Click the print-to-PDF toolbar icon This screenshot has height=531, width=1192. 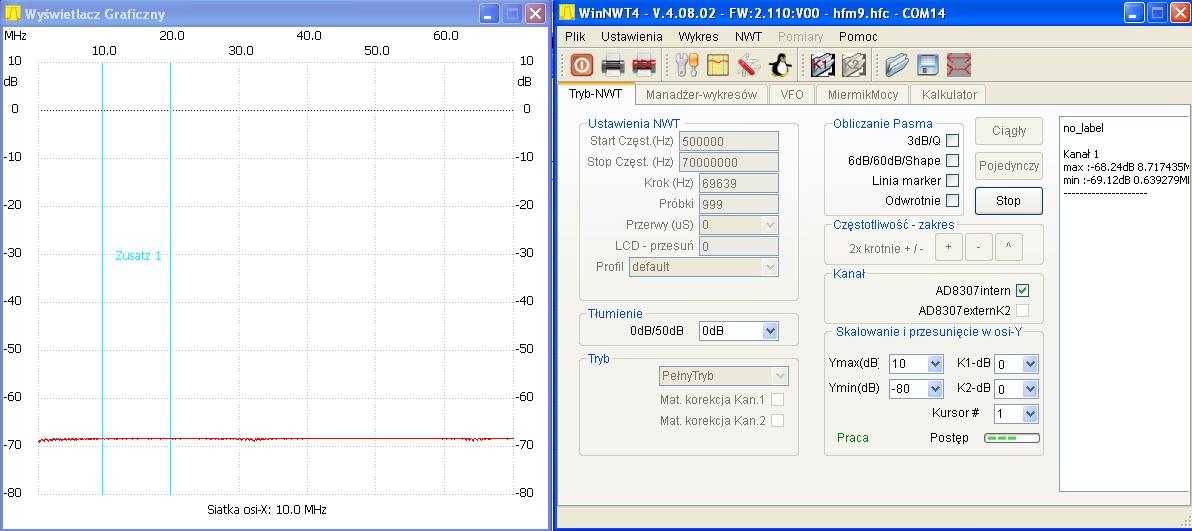(x=644, y=65)
